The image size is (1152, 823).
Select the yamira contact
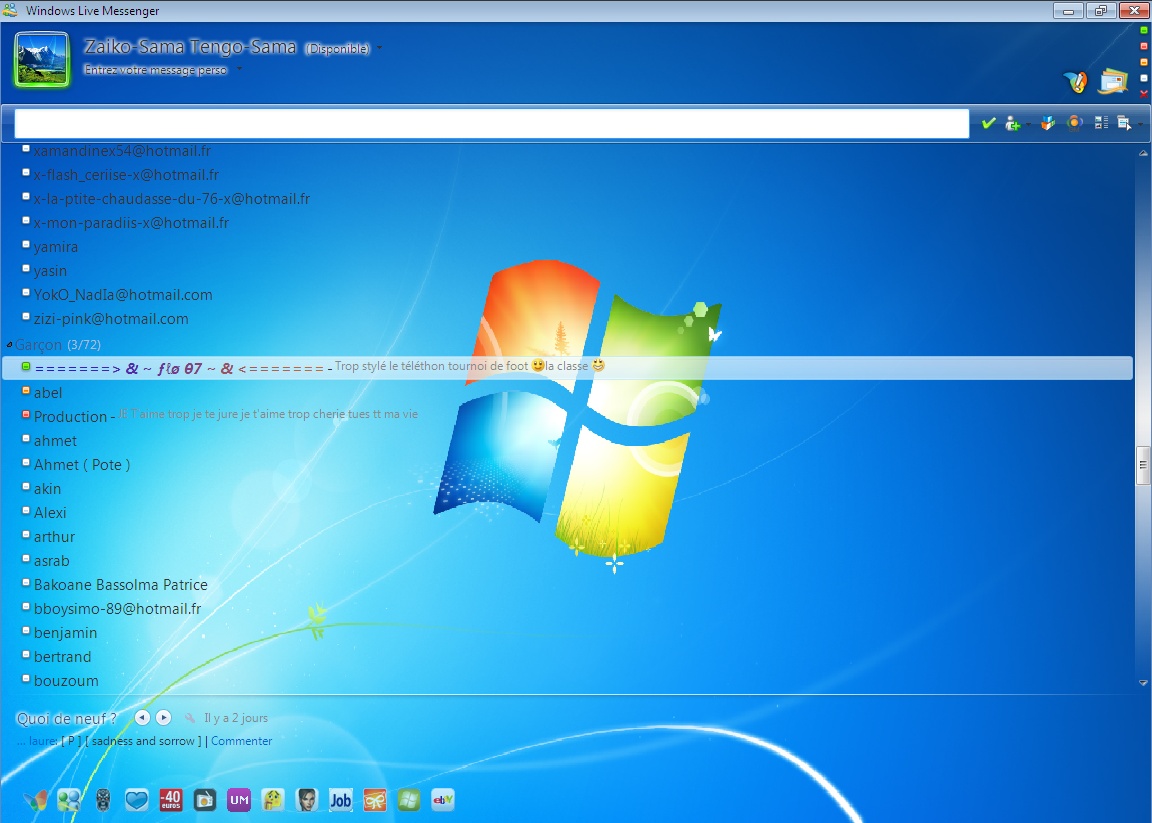pyautogui.click(x=55, y=247)
